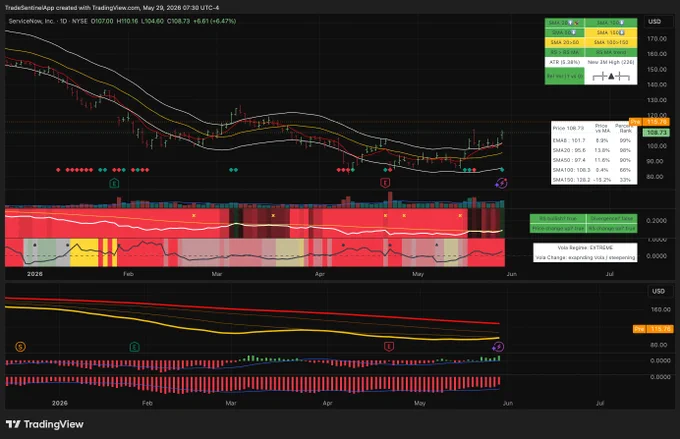Viewport: 680px width, 439px height.
Task: Click the 170.00 price axis label
Action: pos(657,39)
